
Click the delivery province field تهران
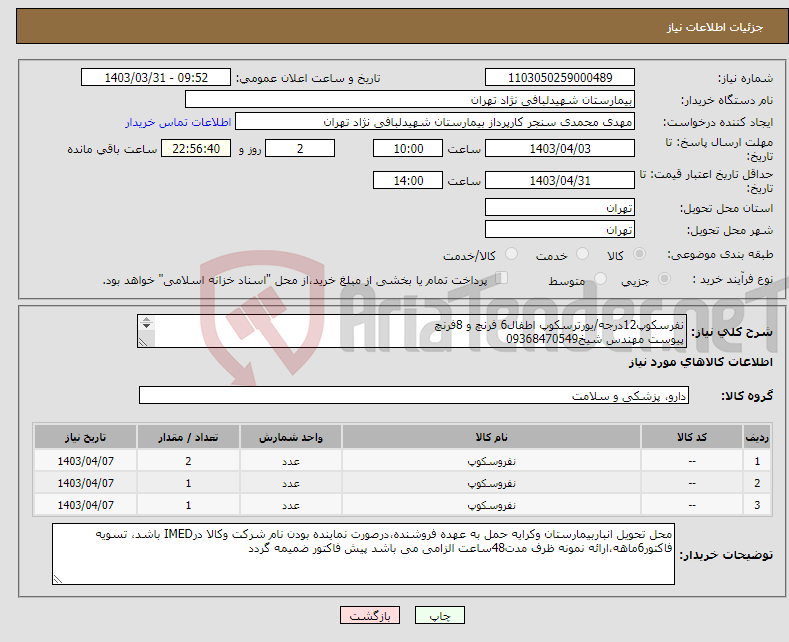click(560, 207)
